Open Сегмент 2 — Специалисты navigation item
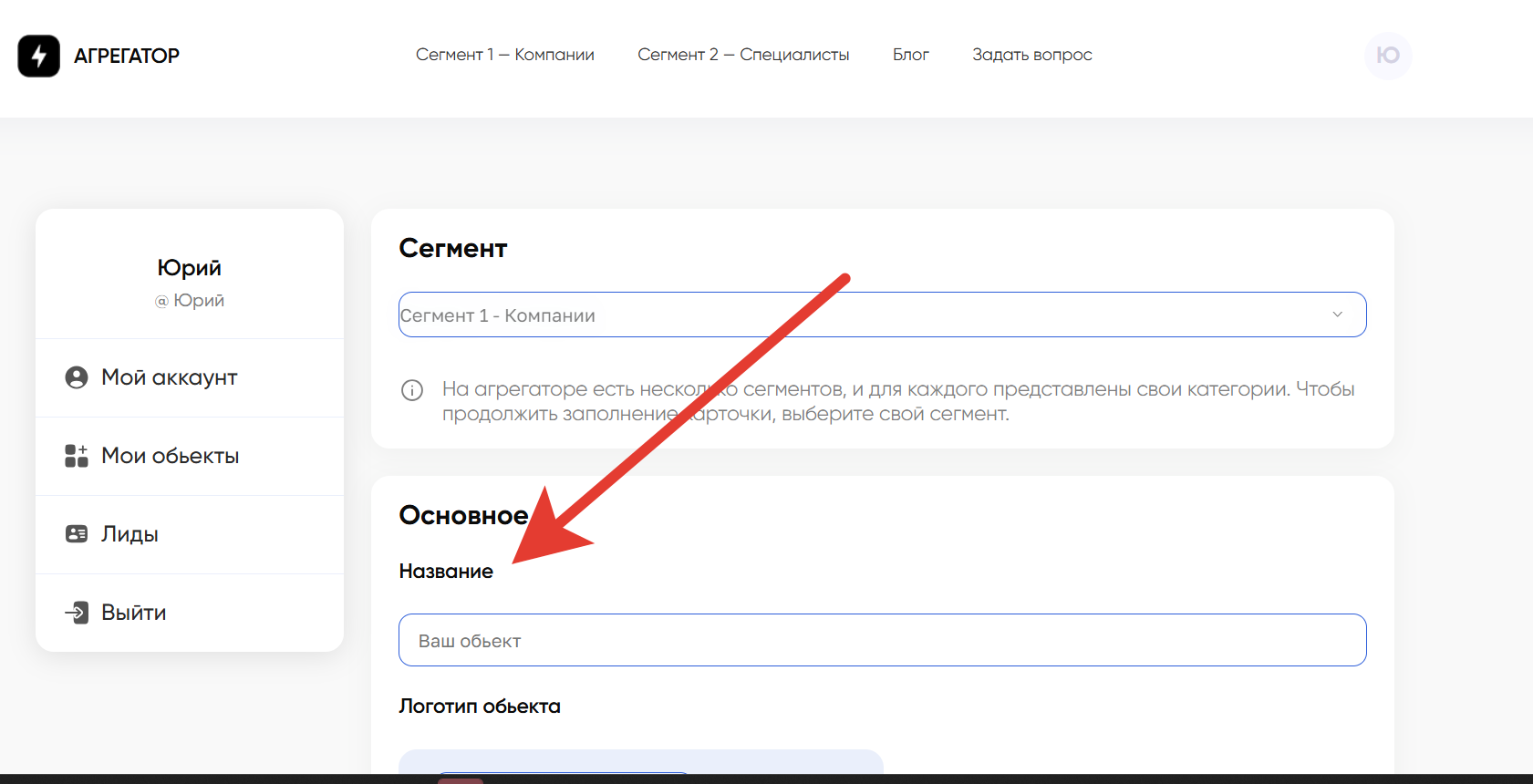This screenshot has height=784, width=1533. (743, 55)
